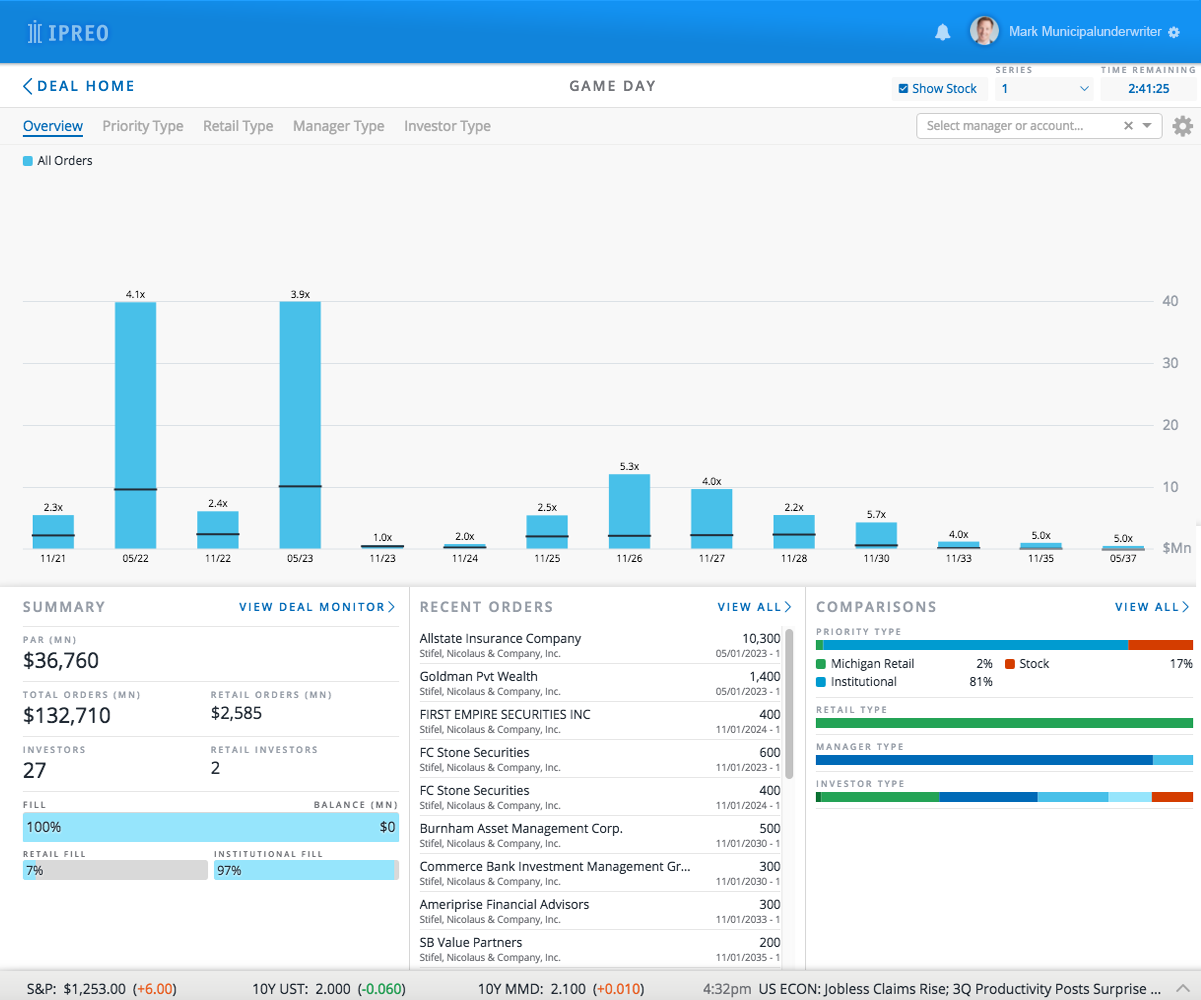Click View All in Comparisons panel
Screen dimensions: 1201x1000
[1151, 607]
